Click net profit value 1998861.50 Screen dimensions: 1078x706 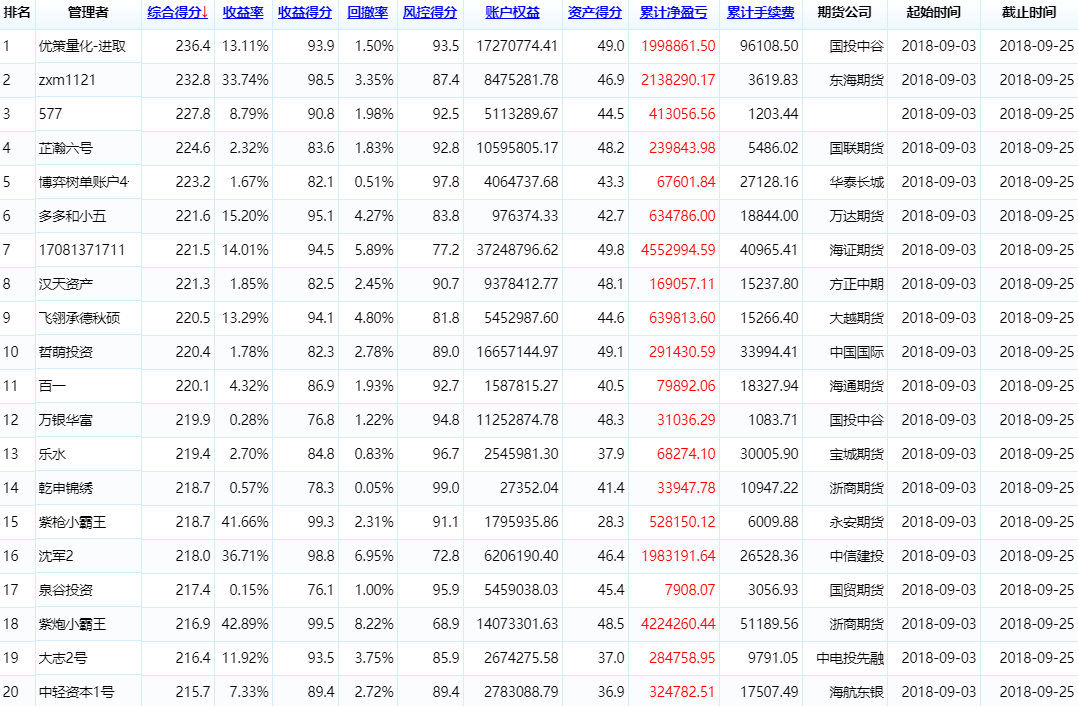point(678,46)
